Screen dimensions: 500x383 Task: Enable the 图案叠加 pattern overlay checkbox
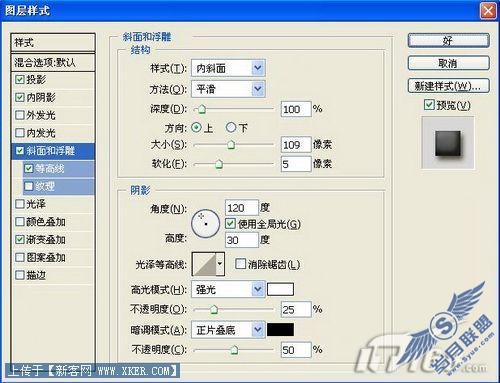click(x=20, y=257)
